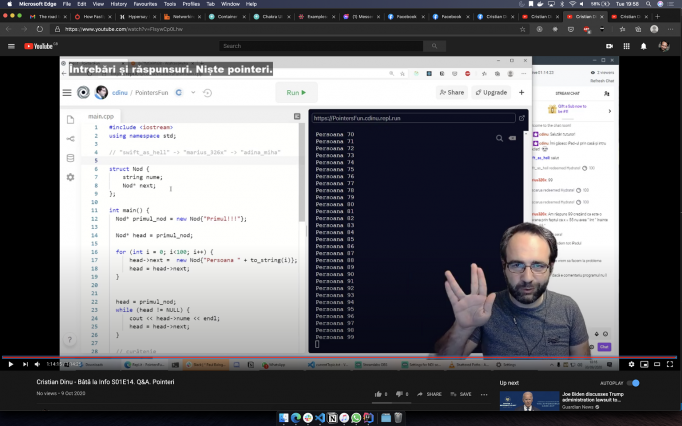Image resolution: width=682 pixels, height=426 pixels.
Task: Open Spotlight search in the menu bar
Action: coord(649,4)
